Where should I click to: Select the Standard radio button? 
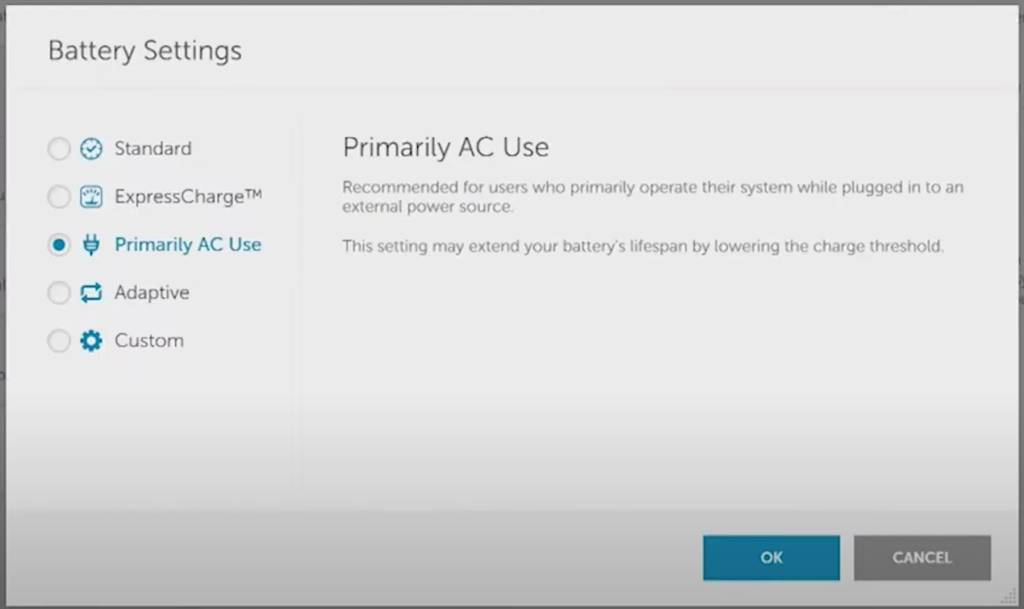pos(59,149)
